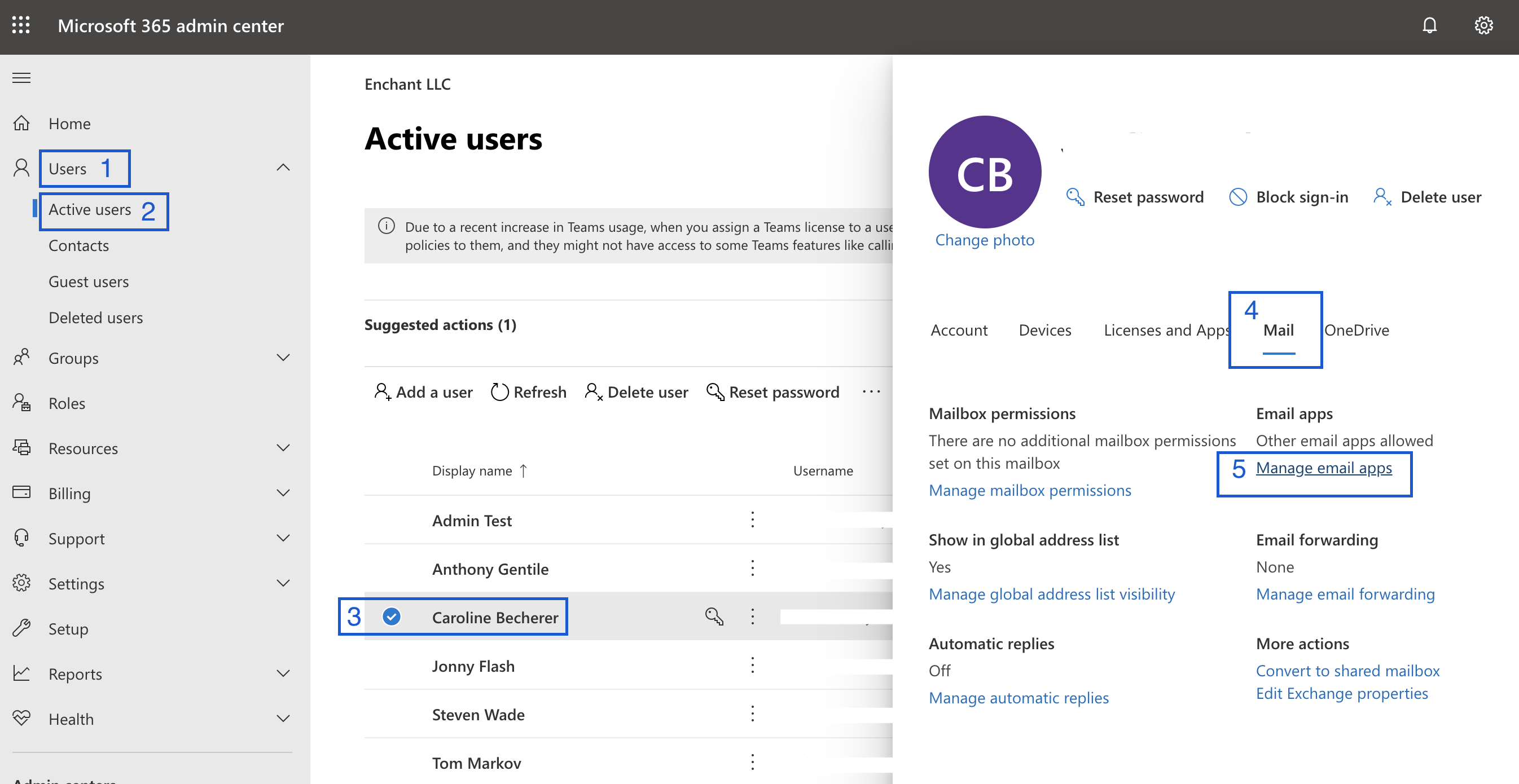1519x784 pixels.
Task: Open Manage email apps link
Action: click(1324, 468)
